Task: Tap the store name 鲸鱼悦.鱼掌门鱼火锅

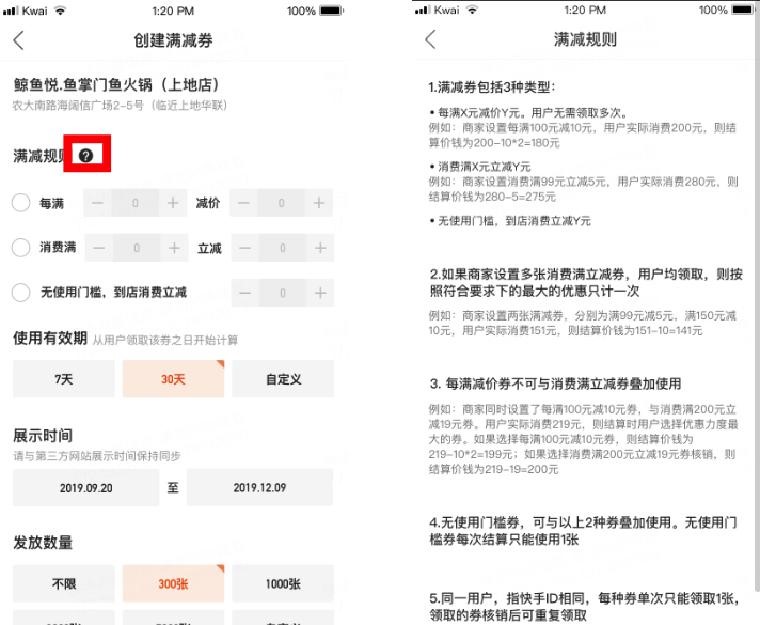Action: point(116,85)
